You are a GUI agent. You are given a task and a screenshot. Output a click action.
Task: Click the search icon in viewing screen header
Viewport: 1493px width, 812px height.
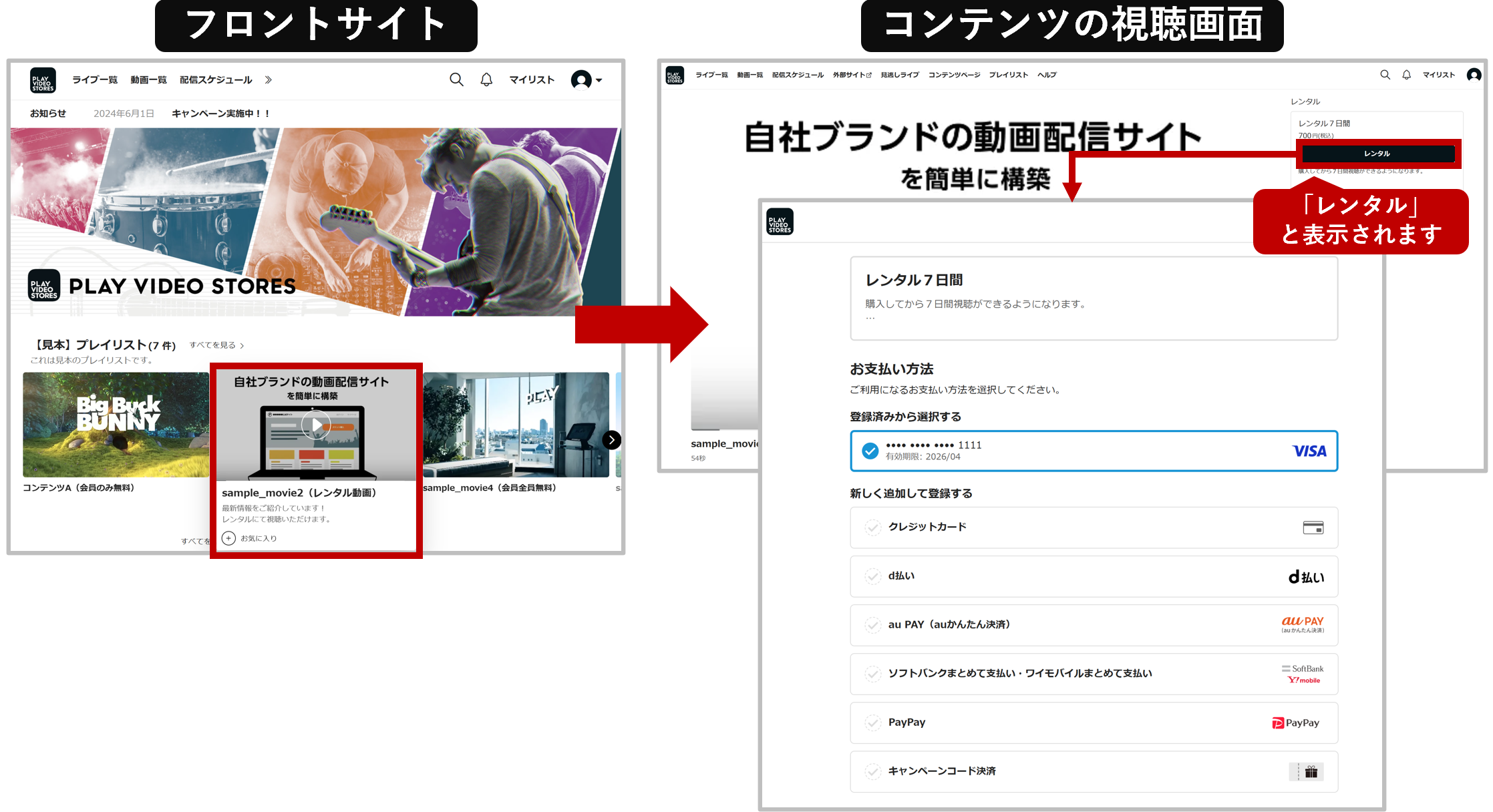point(1385,75)
